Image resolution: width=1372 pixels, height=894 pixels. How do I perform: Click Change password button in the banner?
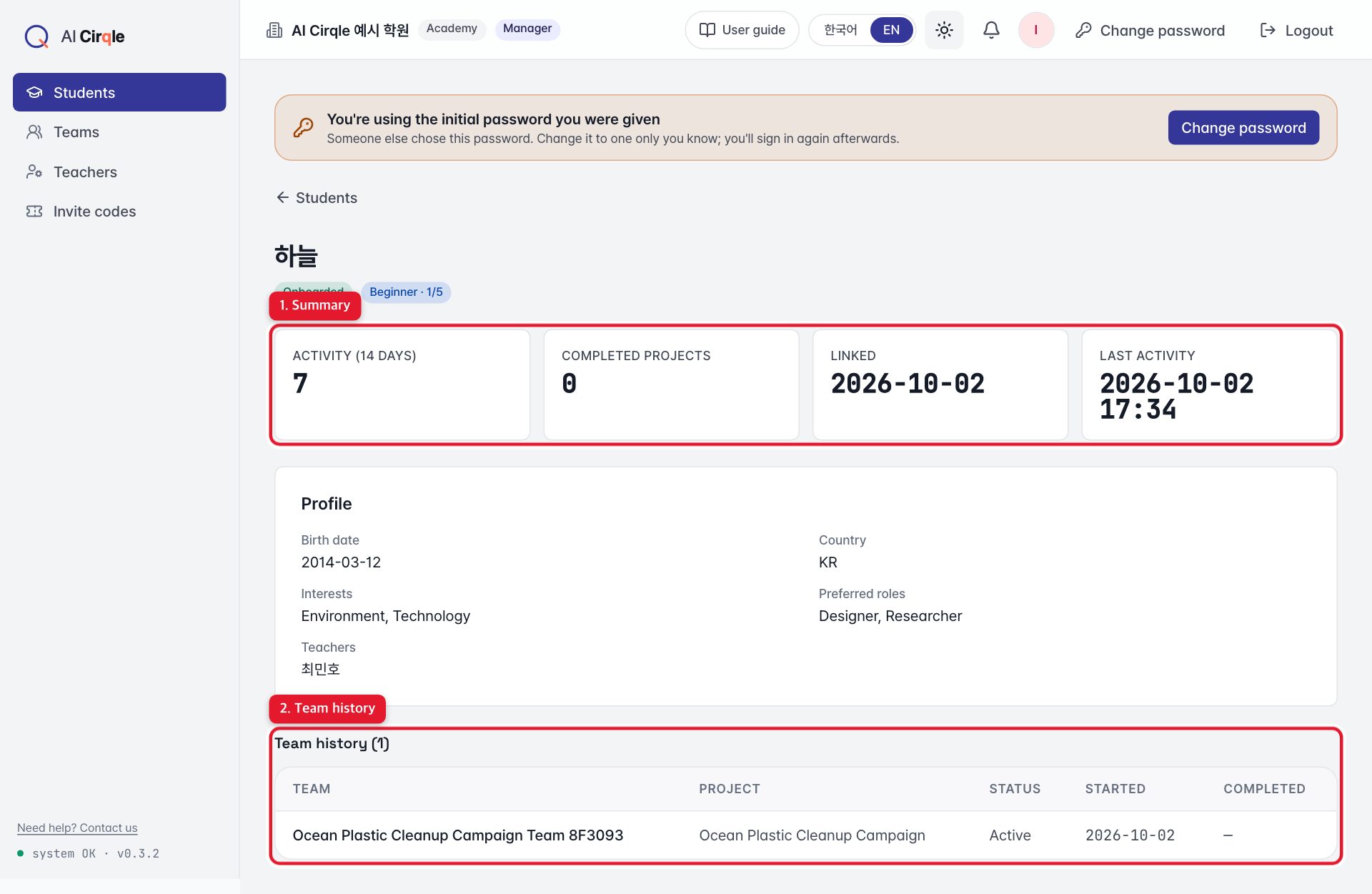pos(1243,127)
